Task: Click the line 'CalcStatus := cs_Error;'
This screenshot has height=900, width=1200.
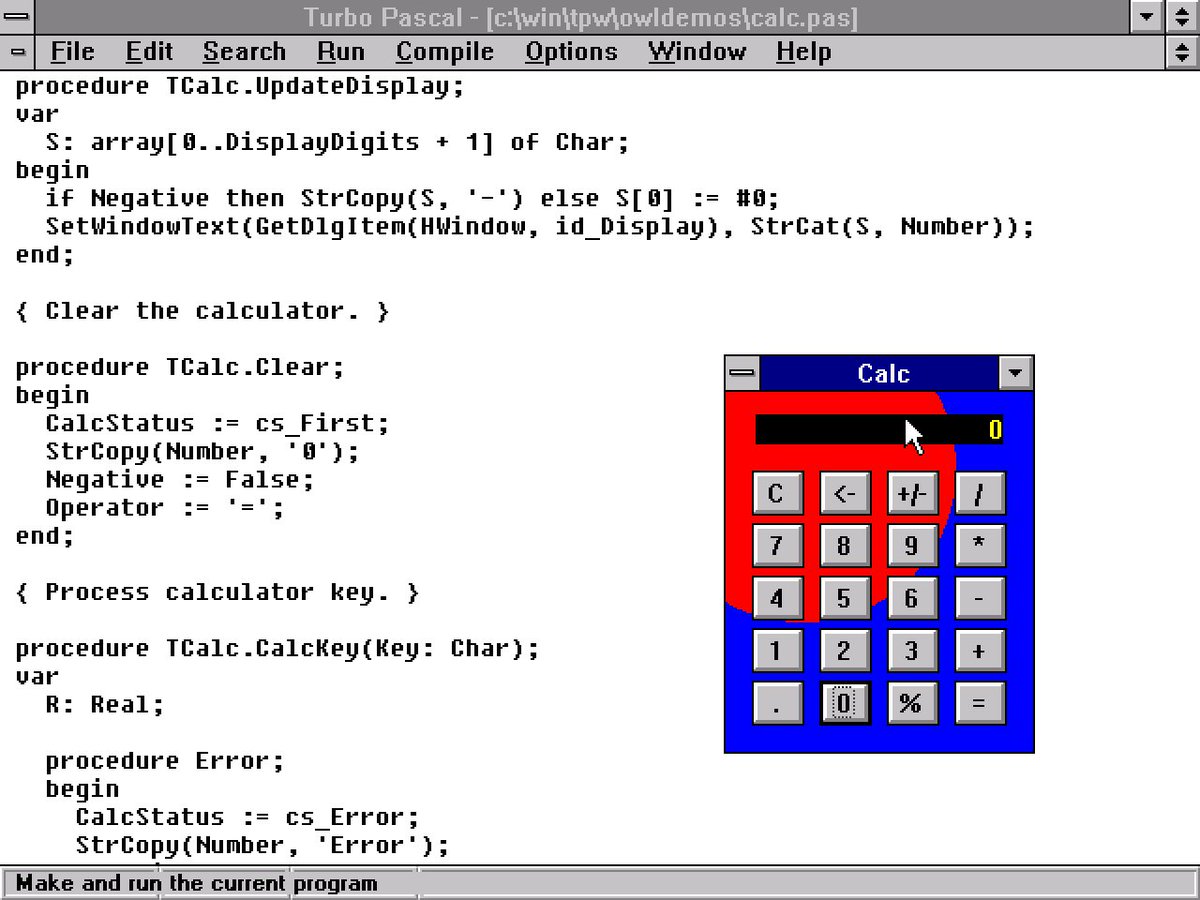Action: [x=248, y=817]
